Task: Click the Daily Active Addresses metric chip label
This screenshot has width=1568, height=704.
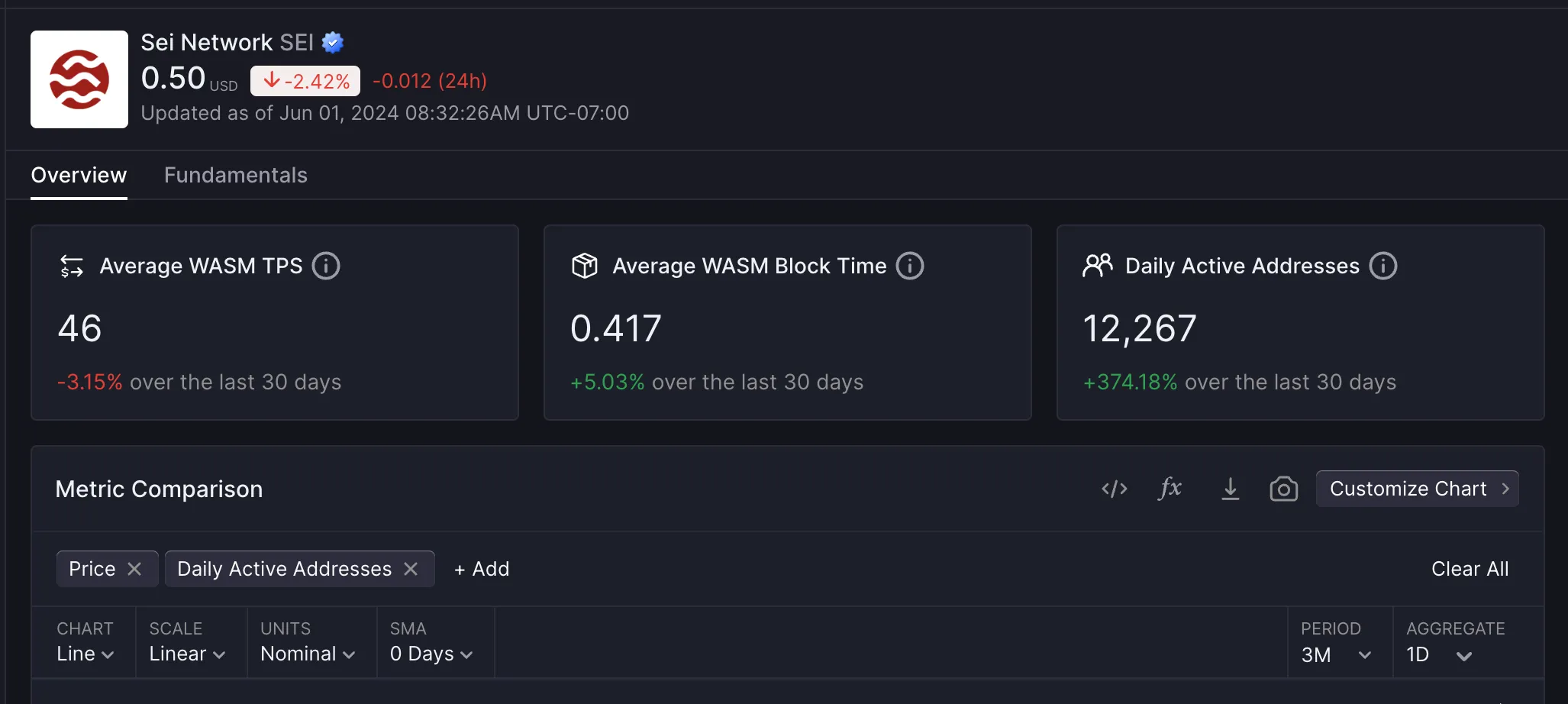Action: click(285, 569)
